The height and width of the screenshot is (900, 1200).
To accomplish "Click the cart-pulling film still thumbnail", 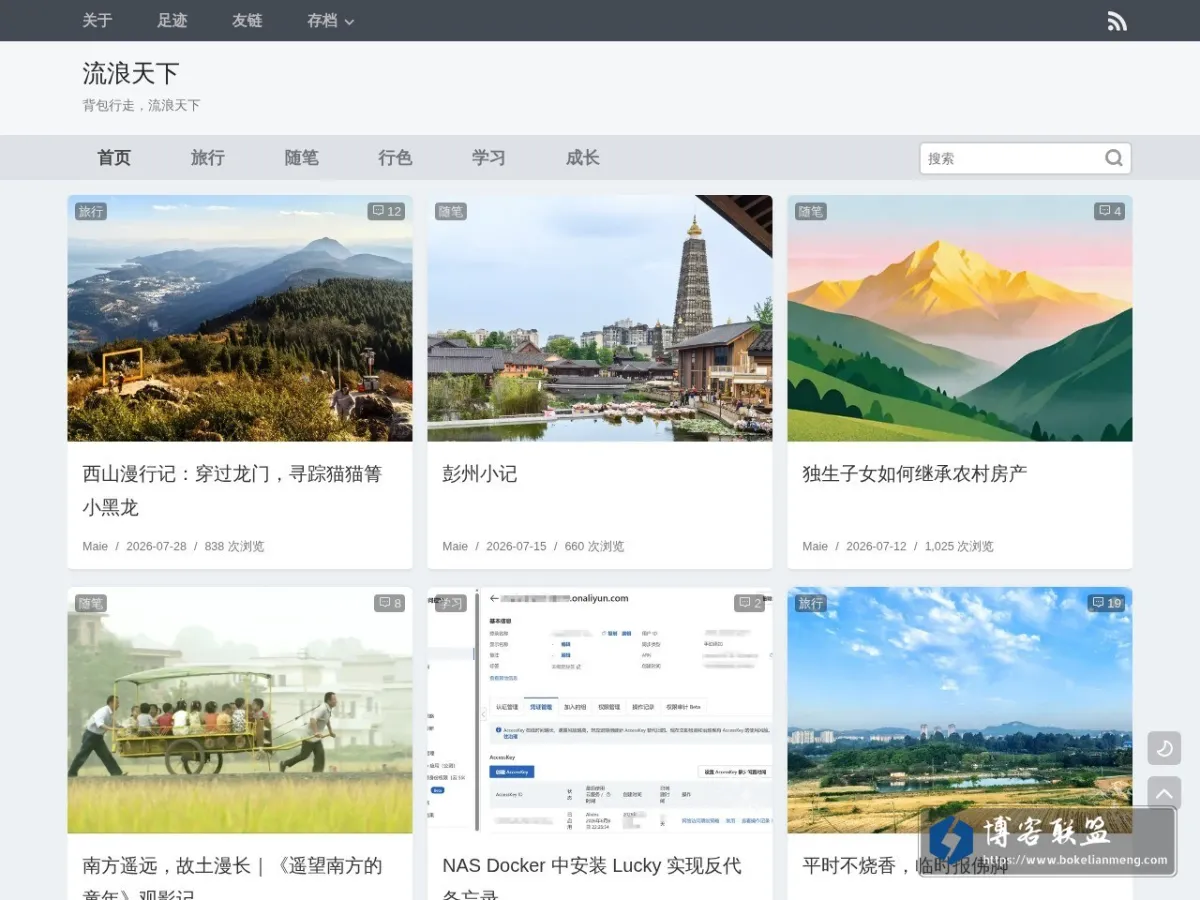I will [240, 710].
